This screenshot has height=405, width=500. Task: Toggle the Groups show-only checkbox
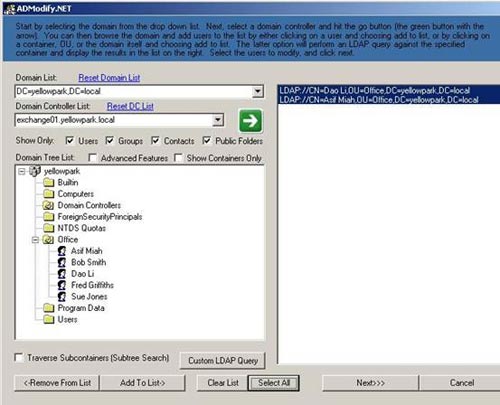point(110,141)
